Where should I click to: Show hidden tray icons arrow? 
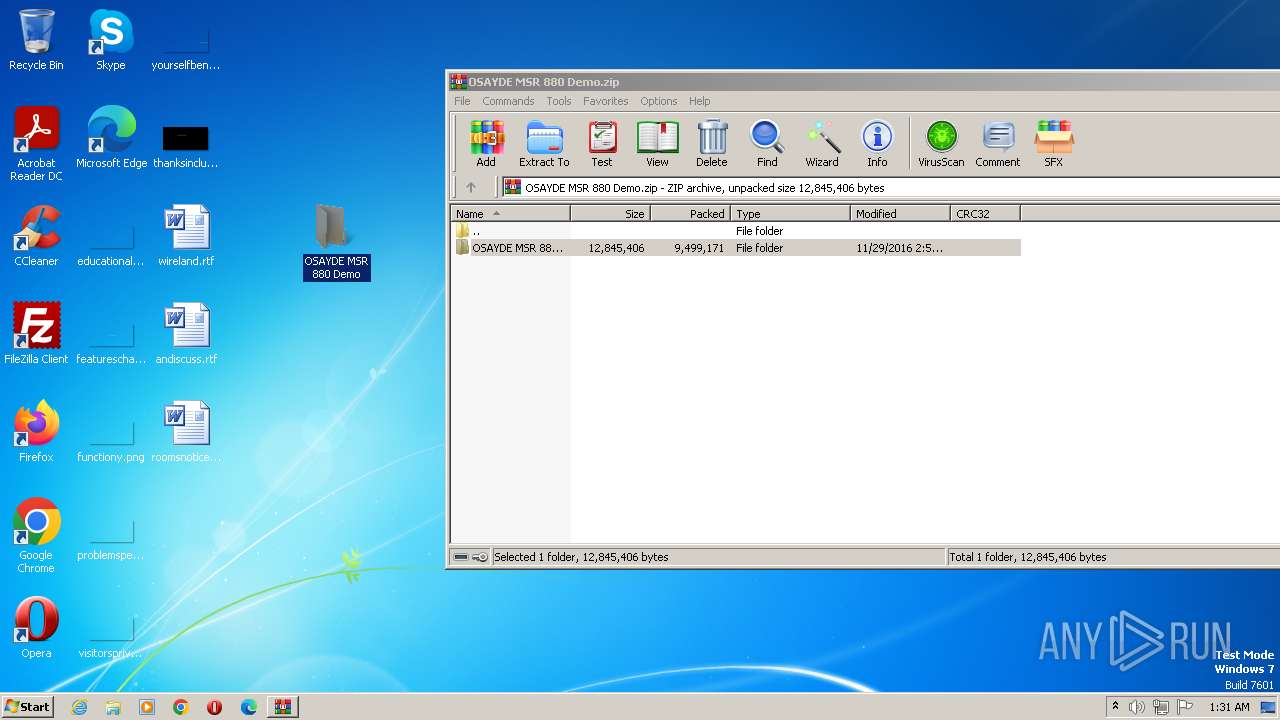coord(1115,707)
